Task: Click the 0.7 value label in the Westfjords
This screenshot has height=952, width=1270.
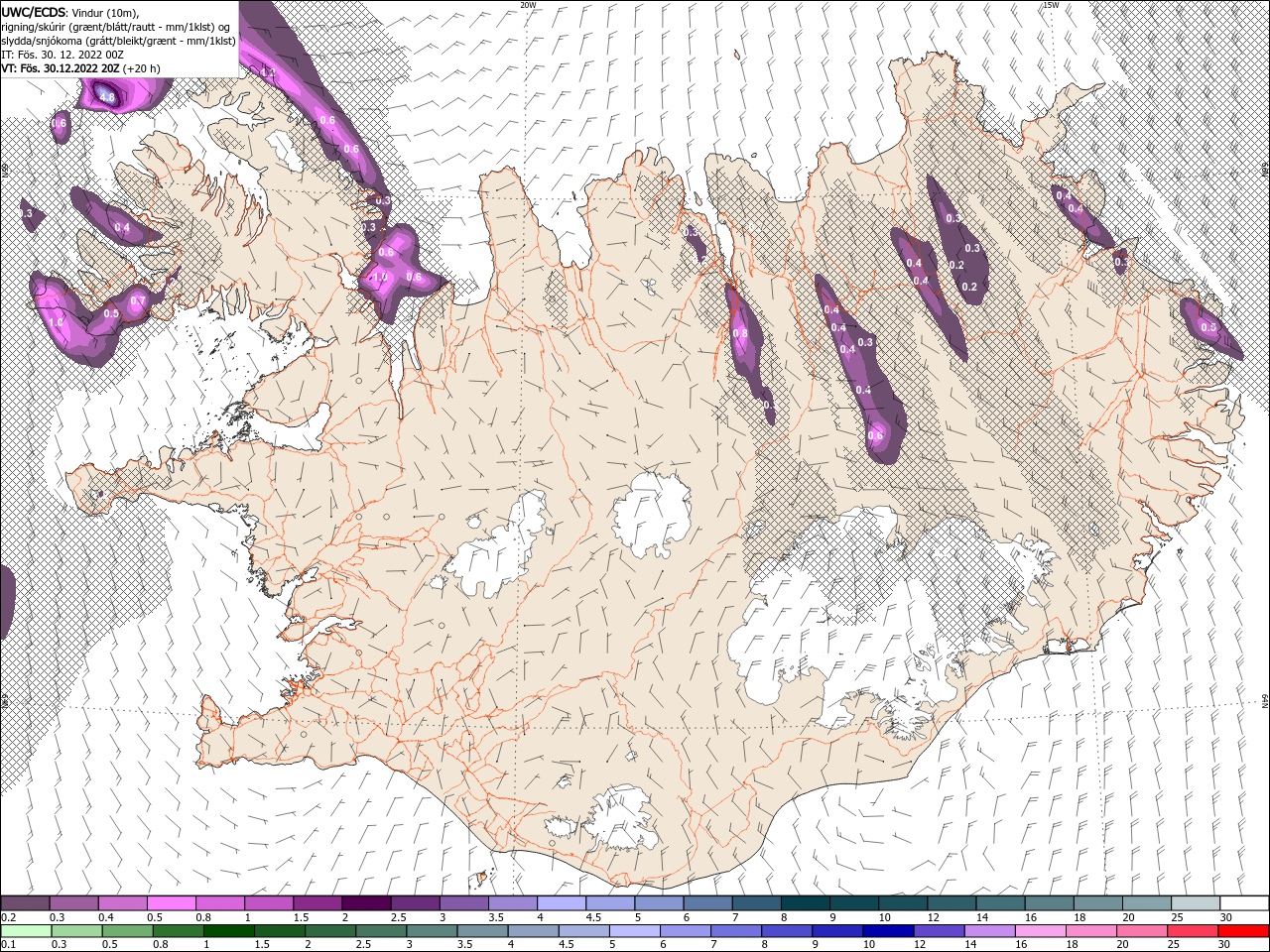Action: pyautogui.click(x=138, y=301)
